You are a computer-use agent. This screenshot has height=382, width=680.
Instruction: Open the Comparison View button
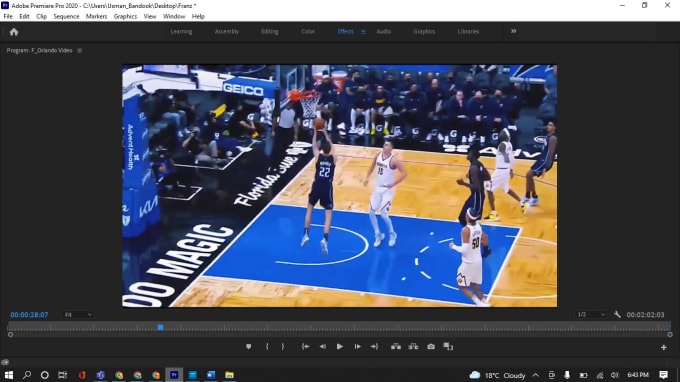[x=448, y=346]
